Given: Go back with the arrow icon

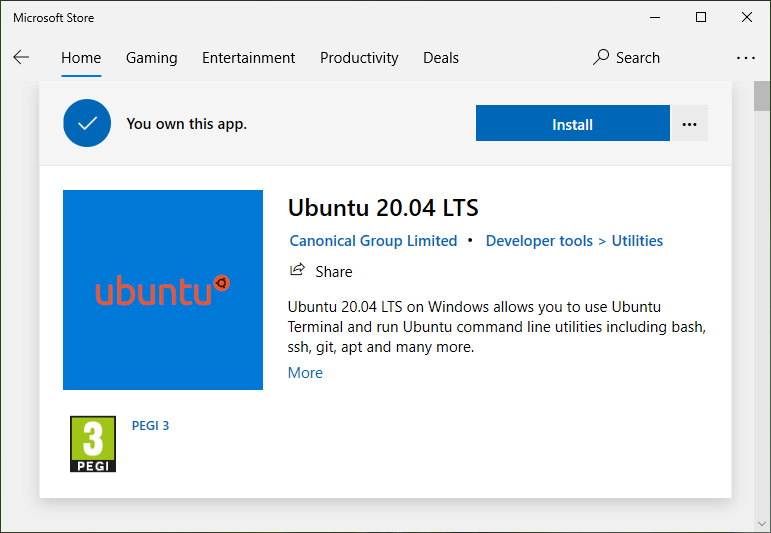Looking at the screenshot, I should [x=21, y=57].
